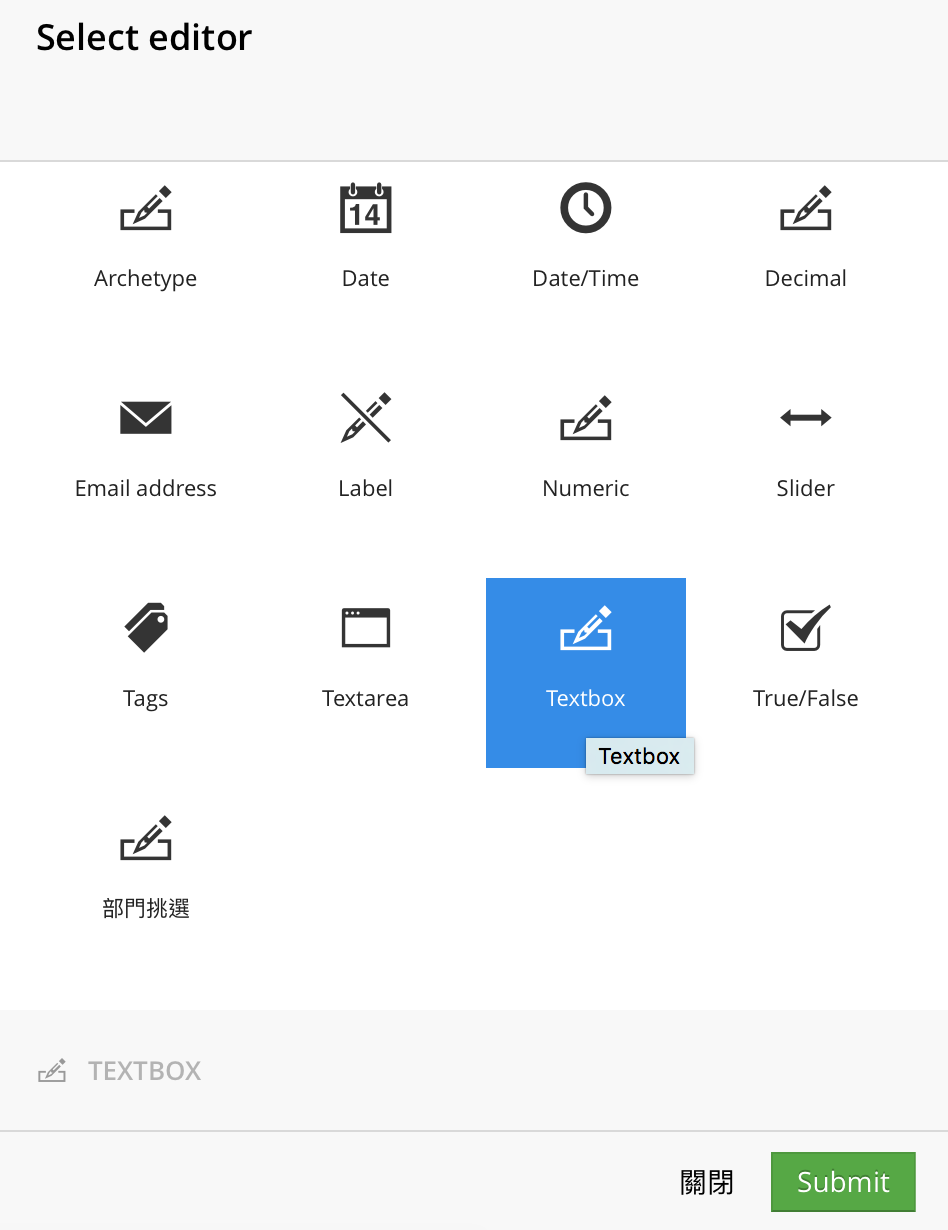Click the True/False label text
This screenshot has height=1230, width=948.
tap(806, 699)
